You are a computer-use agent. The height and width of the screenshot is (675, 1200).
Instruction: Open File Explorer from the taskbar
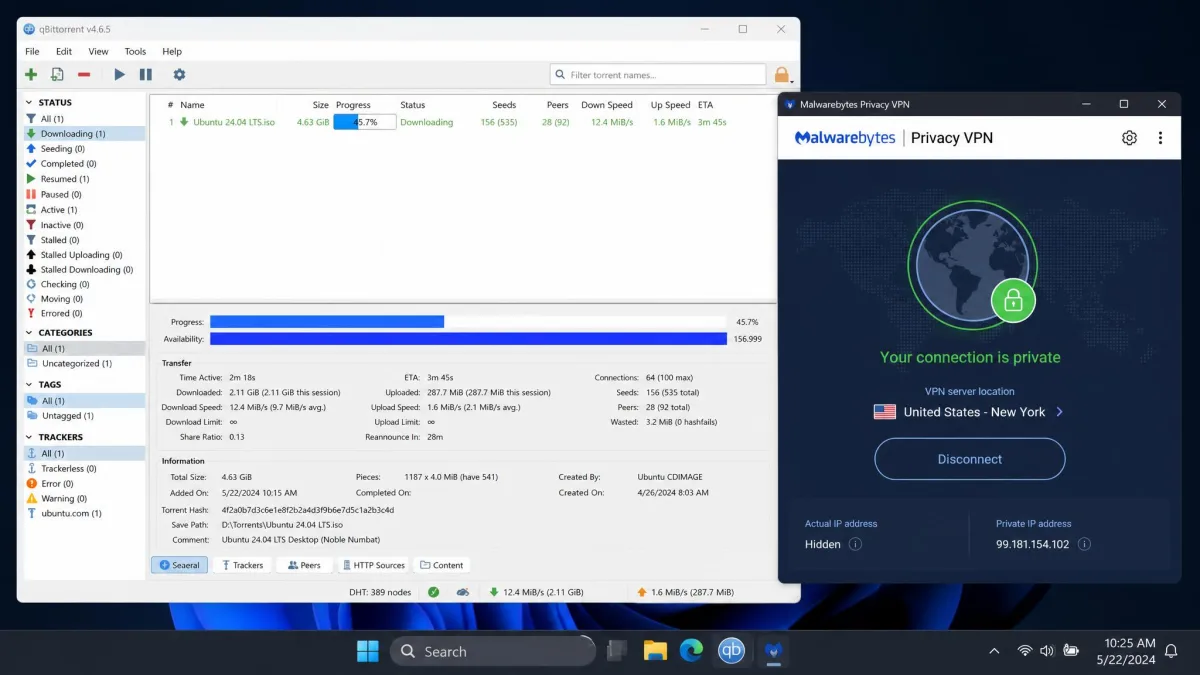tap(655, 651)
